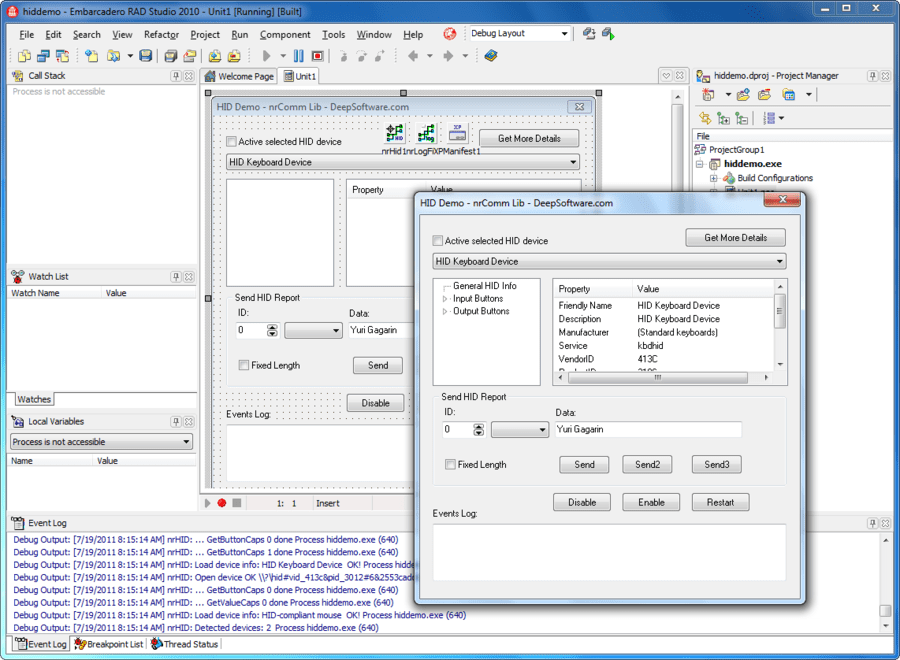Open the help book icon in toolbar
The image size is (900, 660).
click(x=491, y=56)
